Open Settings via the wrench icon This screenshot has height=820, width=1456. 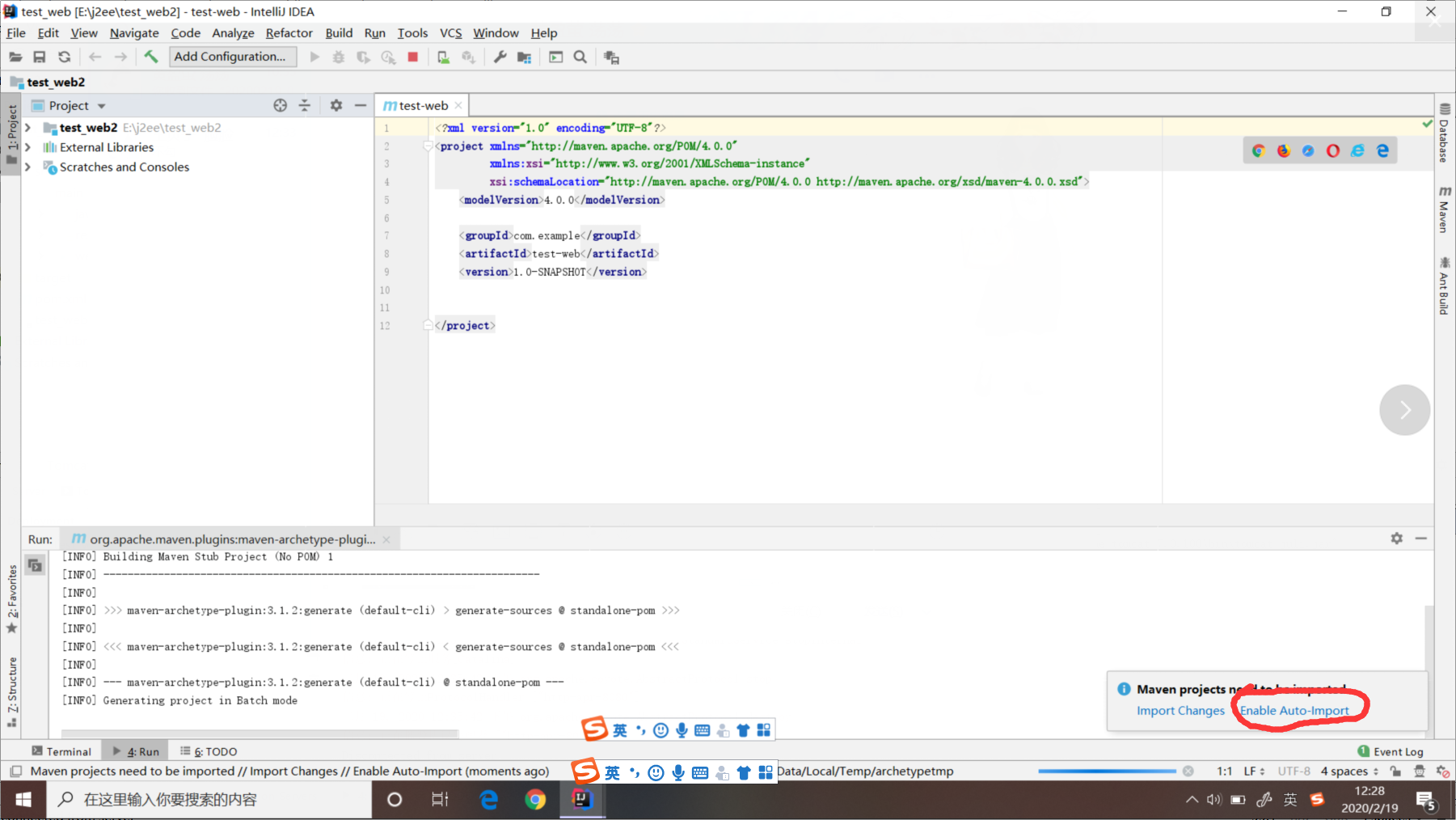coord(500,57)
